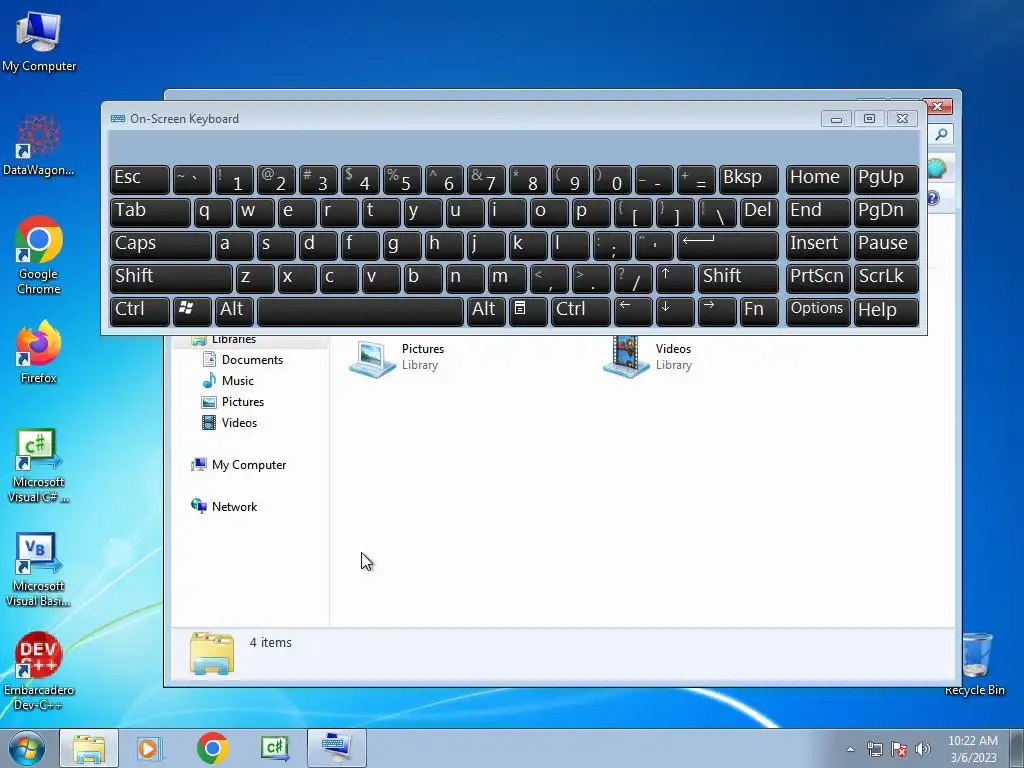The height and width of the screenshot is (768, 1024).
Task: Click the spacebar on the keyboard
Action: [360, 311]
